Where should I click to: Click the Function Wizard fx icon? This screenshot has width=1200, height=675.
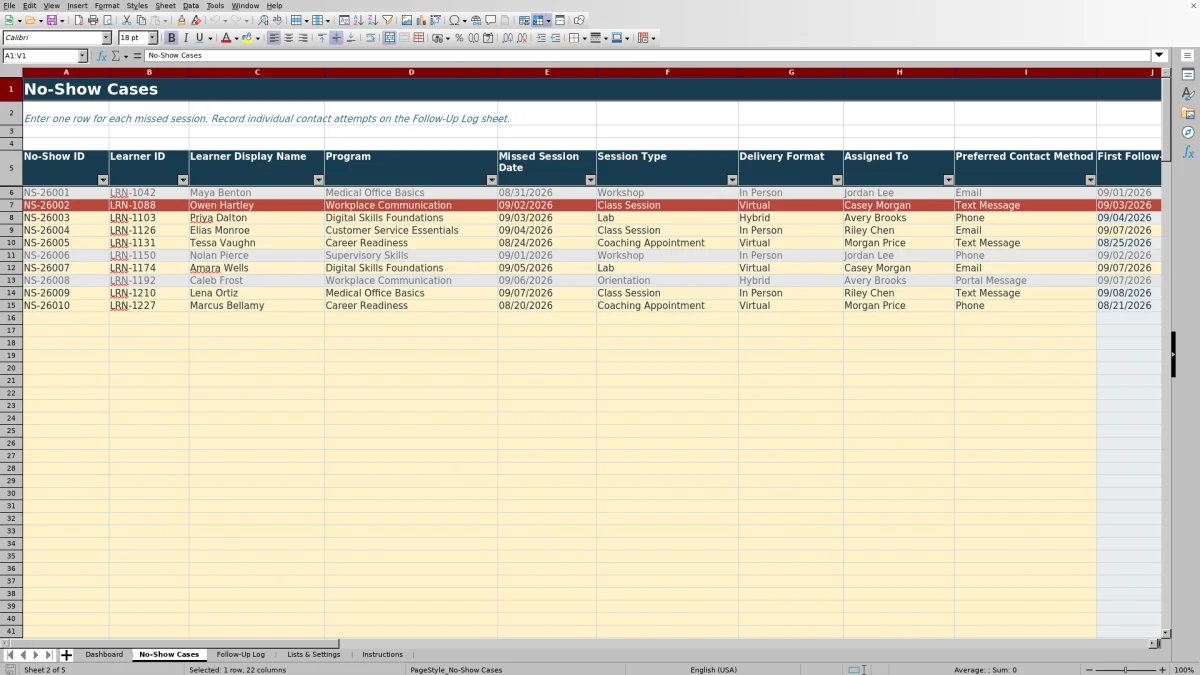102,56
